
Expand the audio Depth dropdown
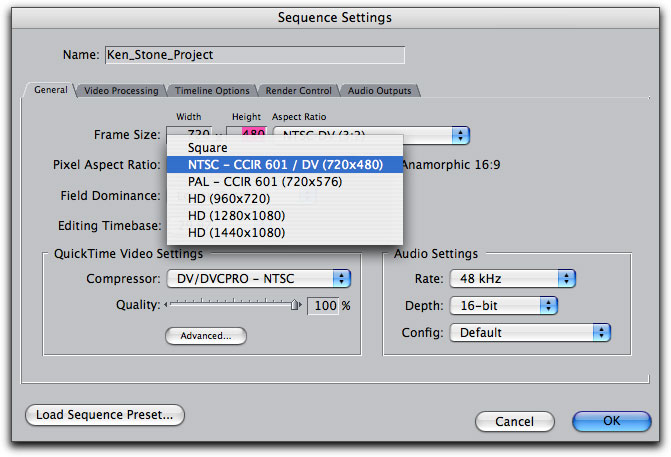503,305
